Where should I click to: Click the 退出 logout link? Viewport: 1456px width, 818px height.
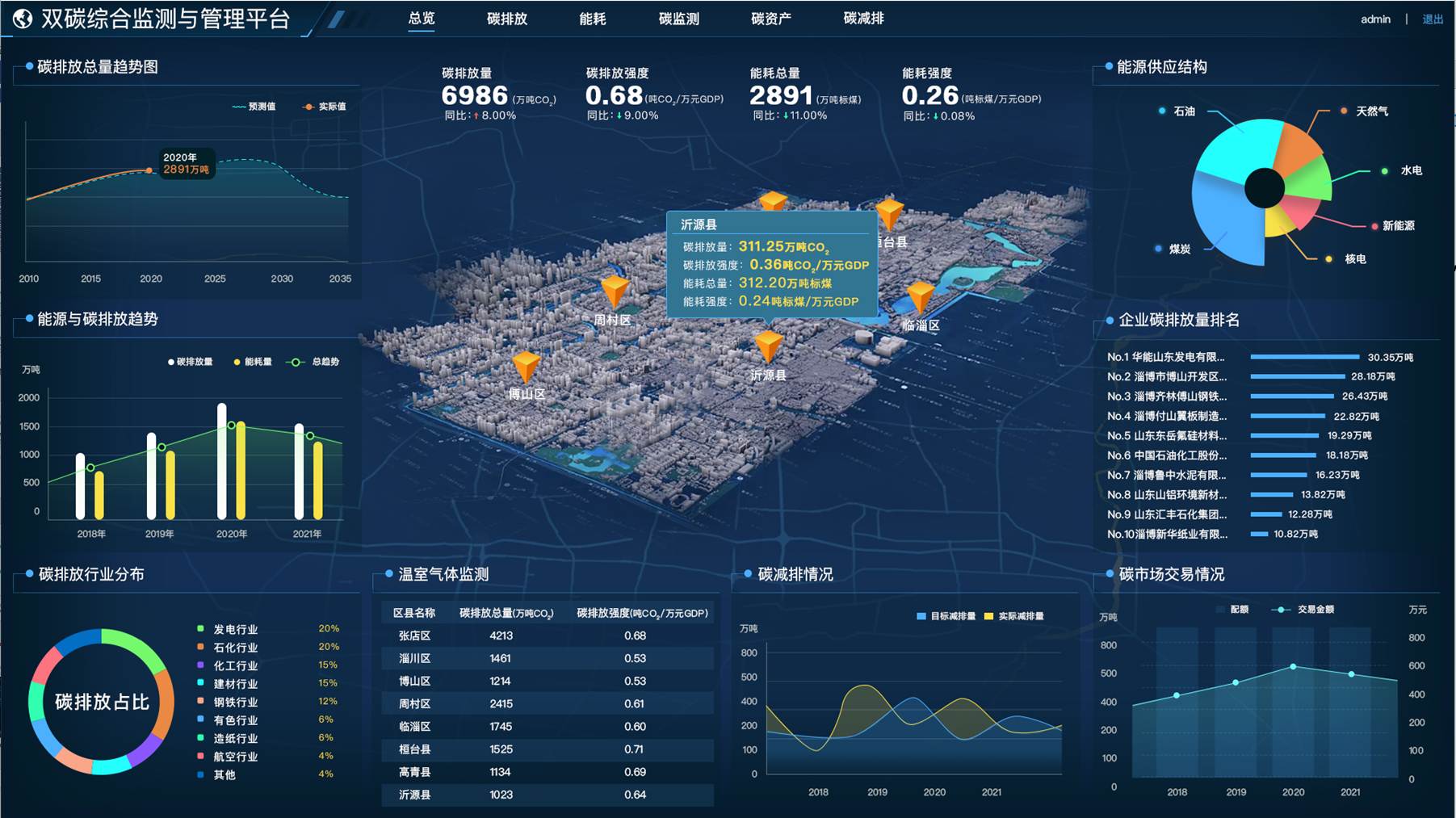(1433, 19)
